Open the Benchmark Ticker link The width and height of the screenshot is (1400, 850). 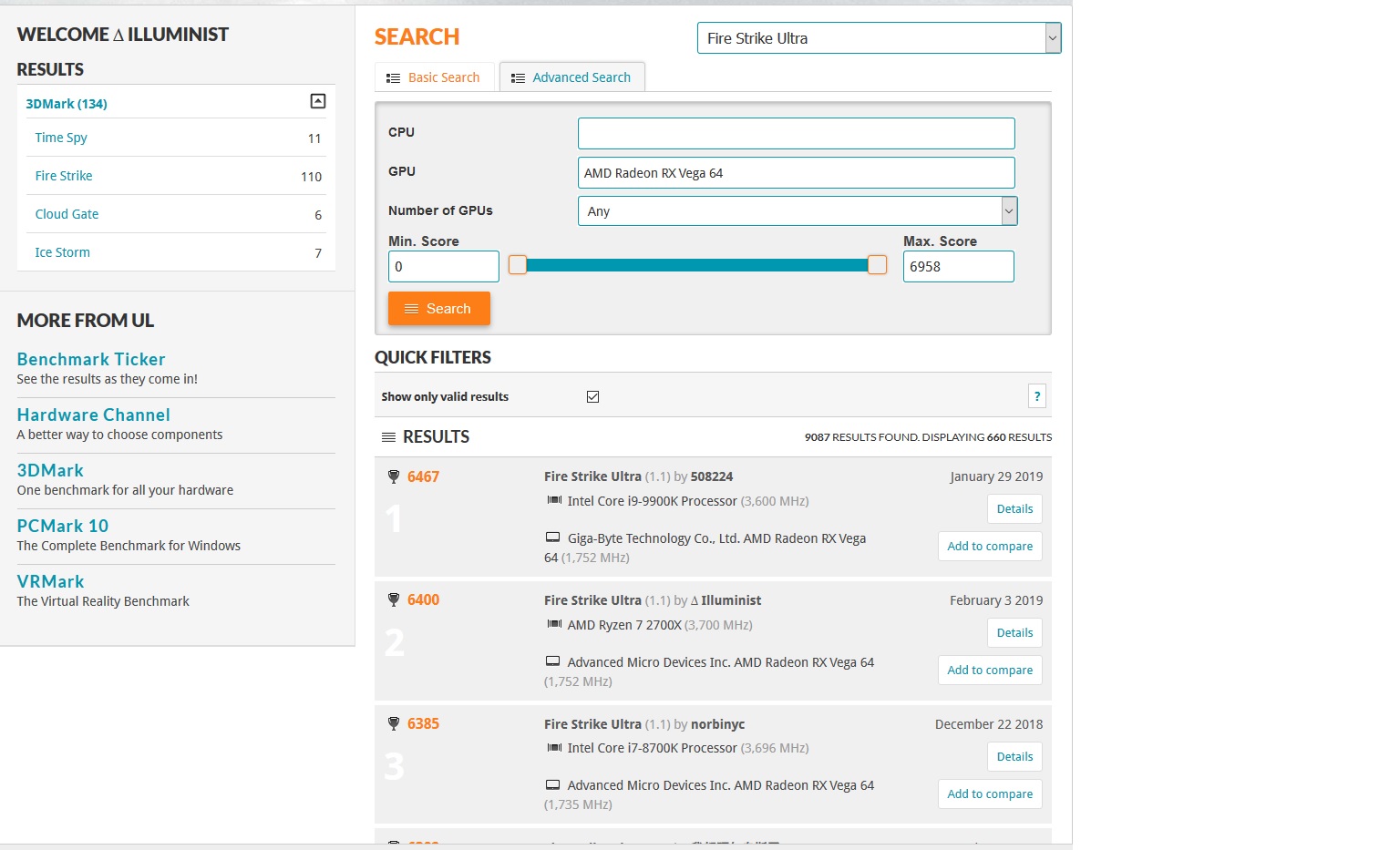(91, 359)
